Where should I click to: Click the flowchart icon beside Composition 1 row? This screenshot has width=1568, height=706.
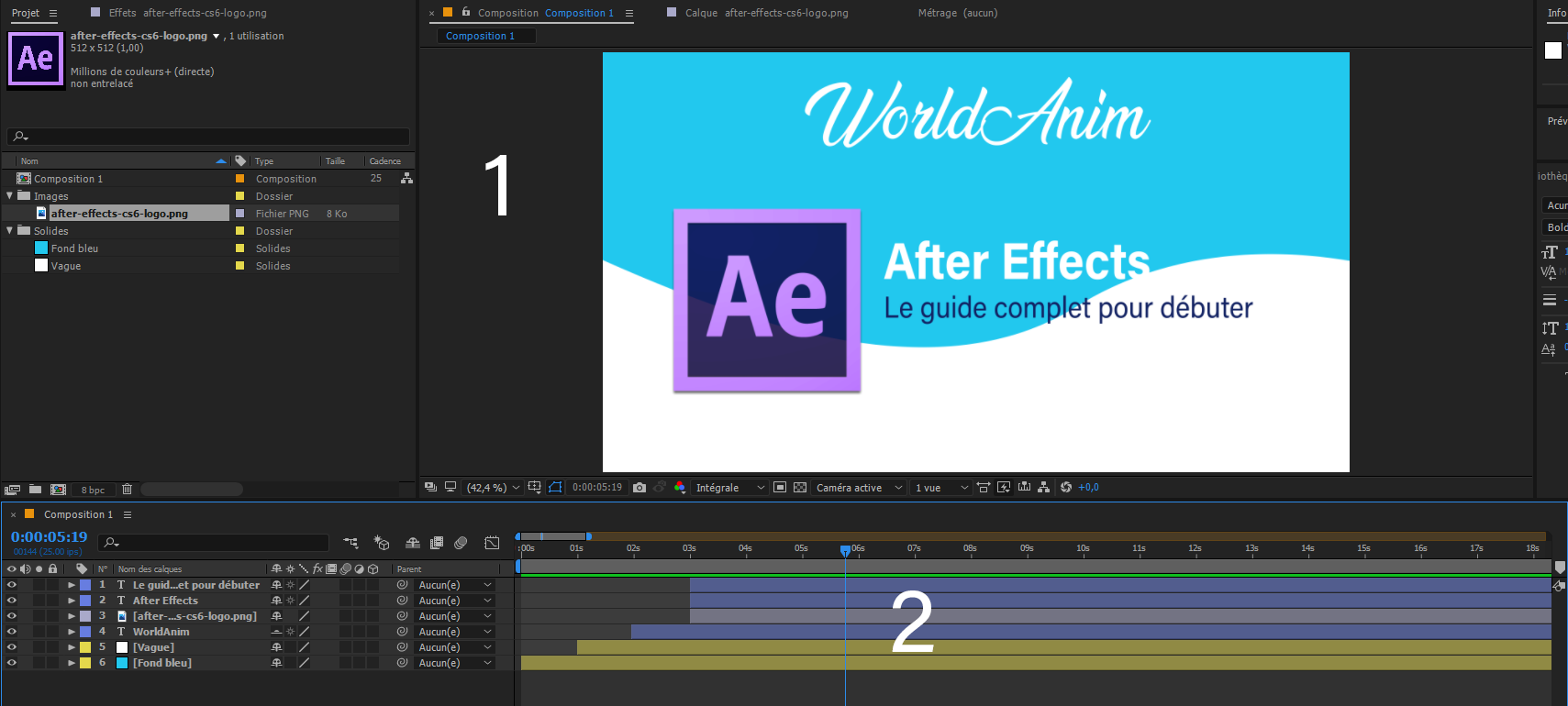click(406, 179)
